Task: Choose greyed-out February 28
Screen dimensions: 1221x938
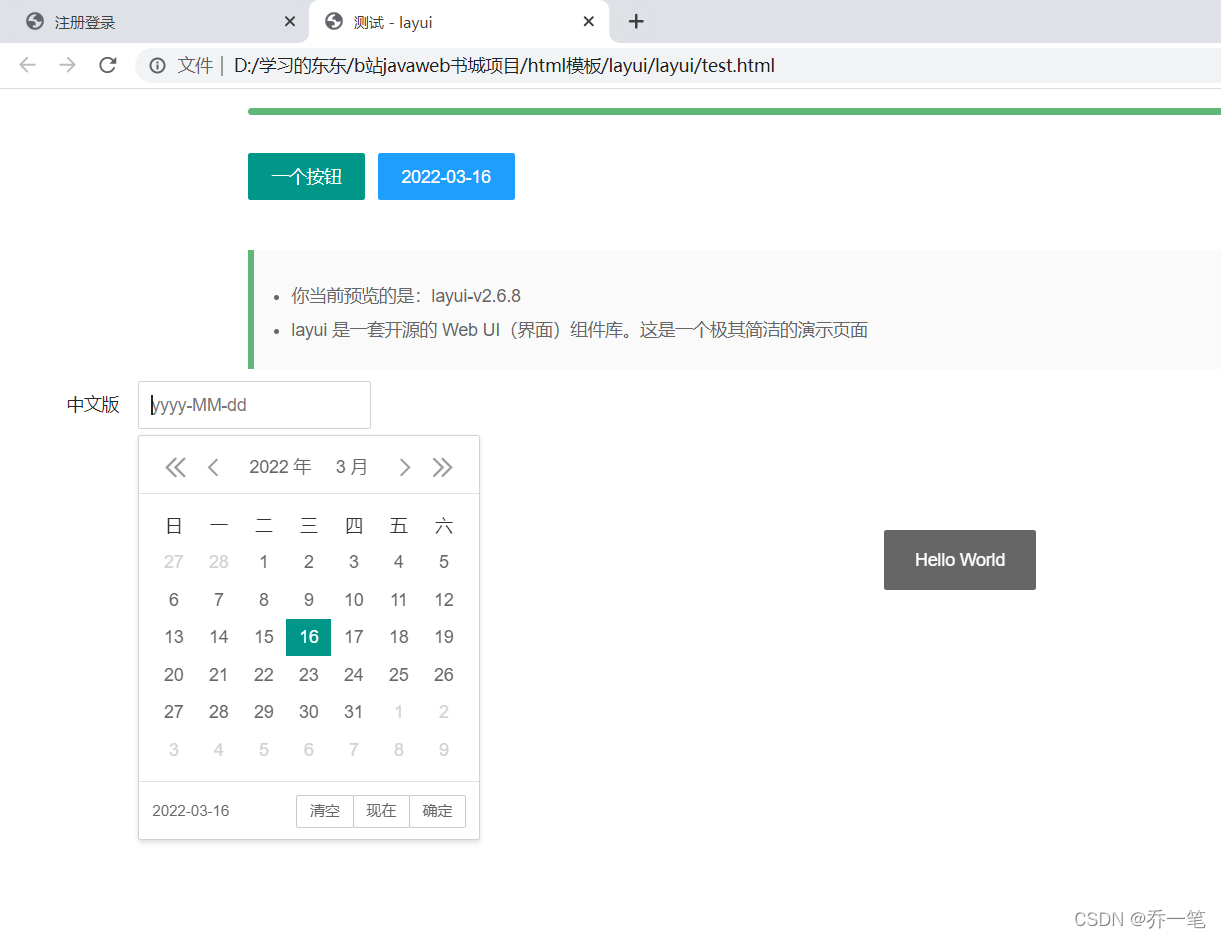Action: click(x=219, y=562)
